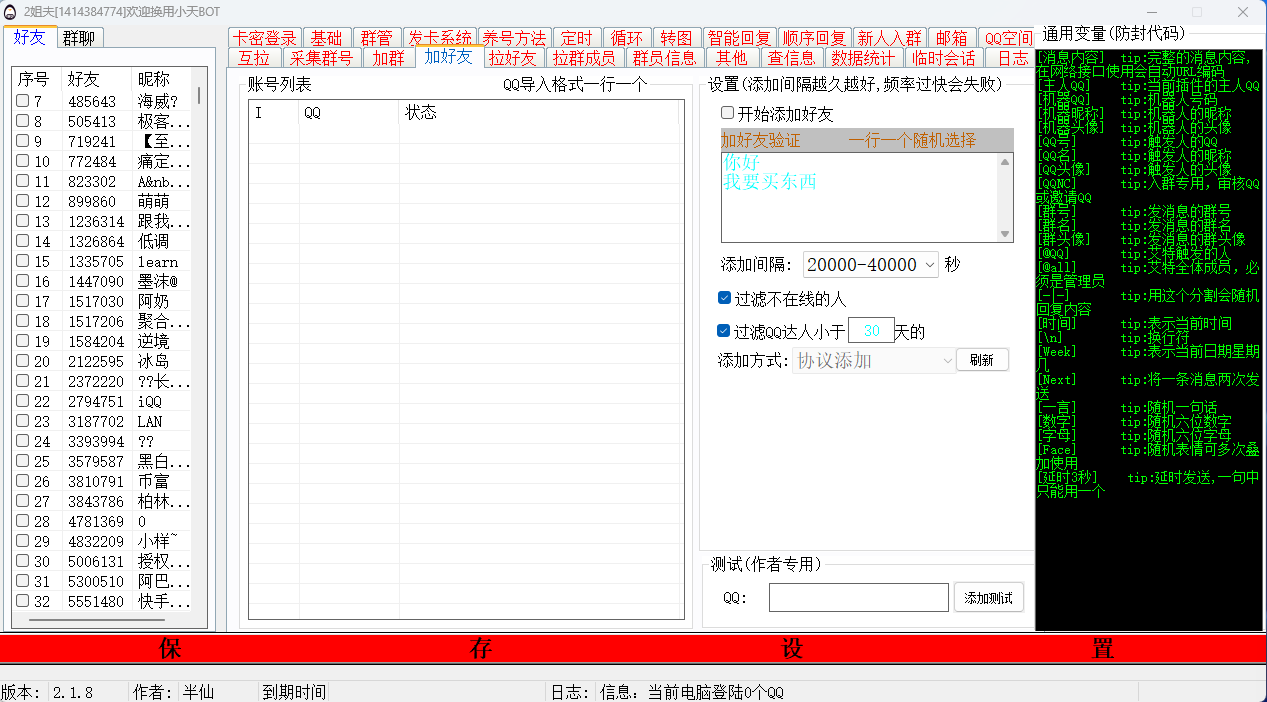Click the red 保存设置 save bar
The image size is (1267, 702).
(633, 648)
